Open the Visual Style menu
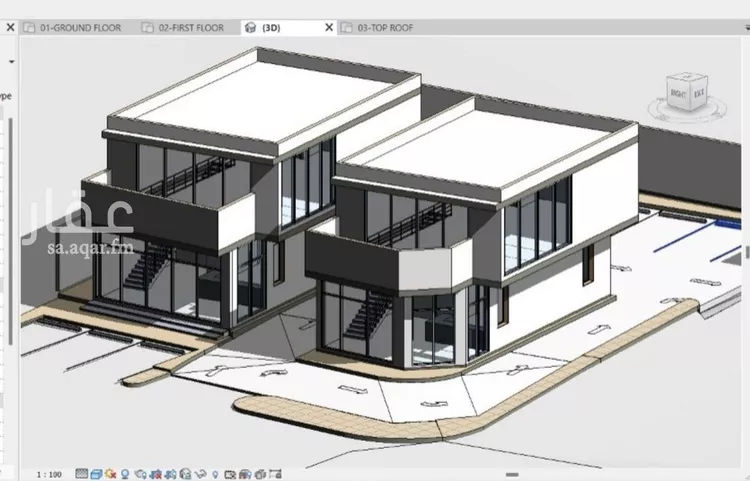The height and width of the screenshot is (481, 750). [96, 473]
